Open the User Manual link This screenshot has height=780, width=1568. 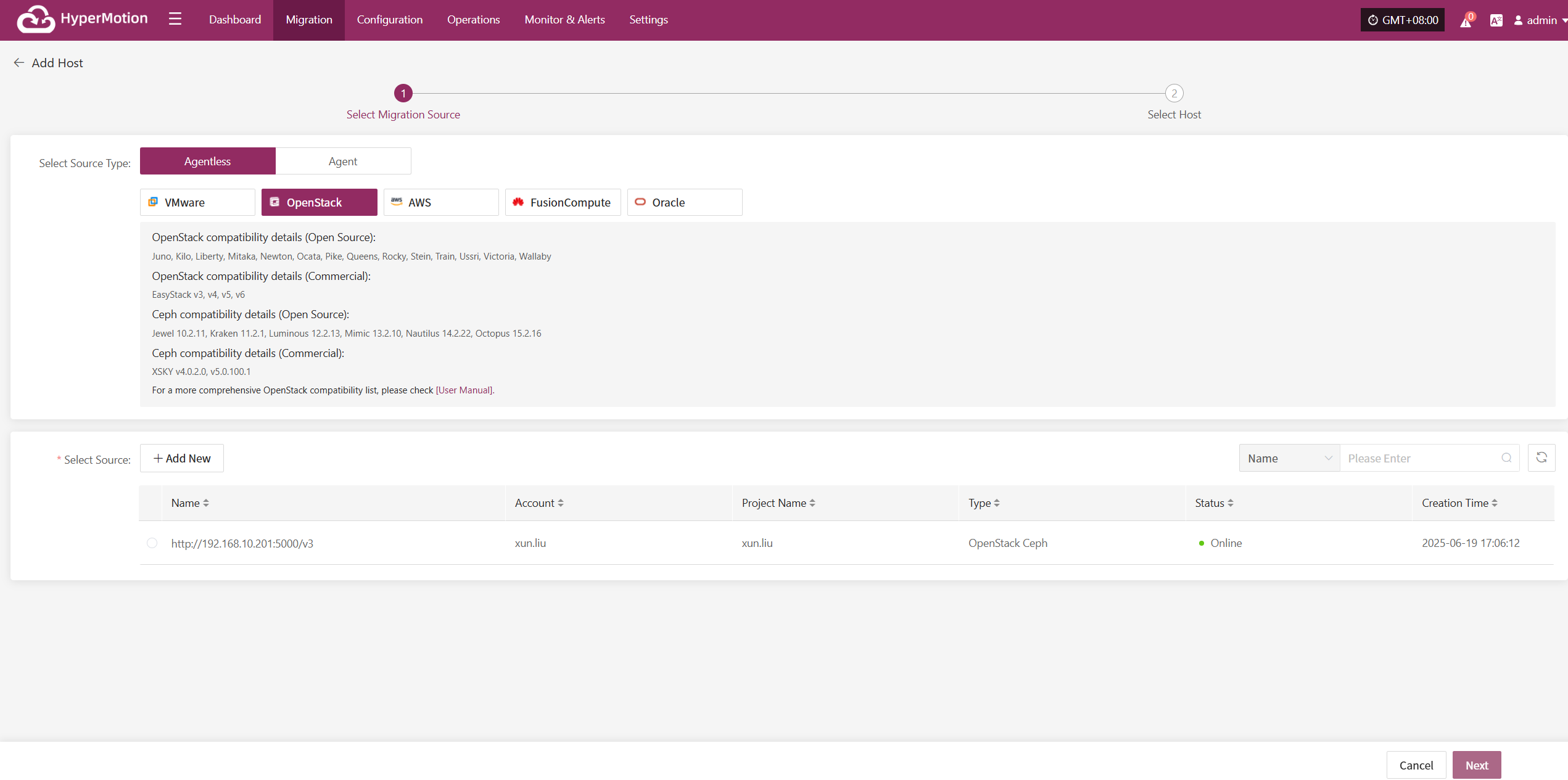[x=464, y=390]
